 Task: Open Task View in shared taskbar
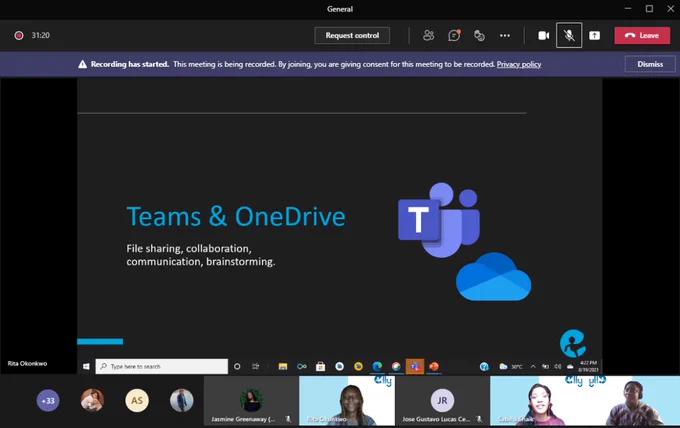256,366
